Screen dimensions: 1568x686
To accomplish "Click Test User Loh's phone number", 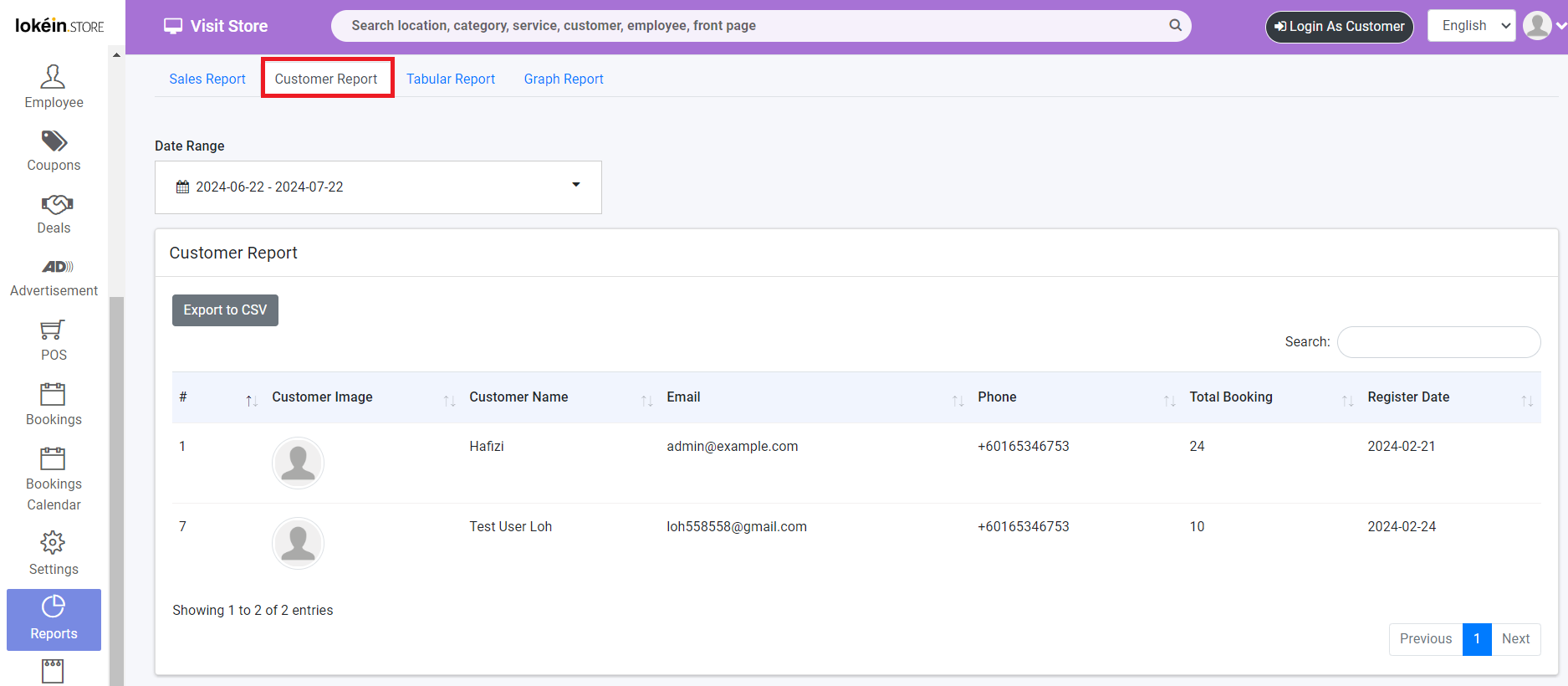I will 1024,527.
